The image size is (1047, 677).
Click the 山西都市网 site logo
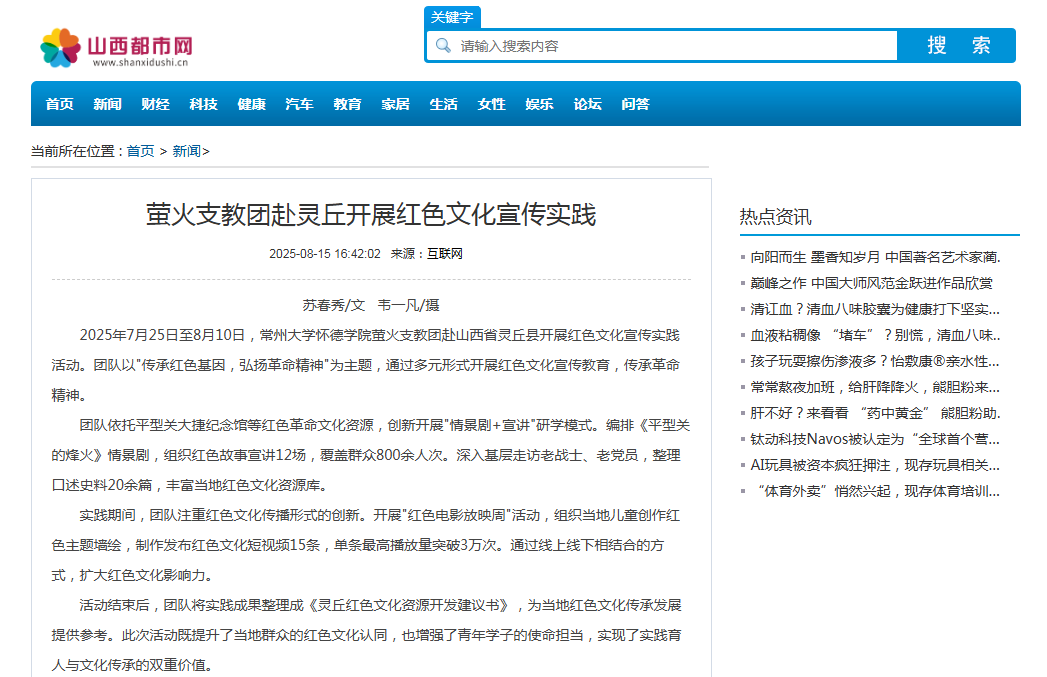point(116,47)
